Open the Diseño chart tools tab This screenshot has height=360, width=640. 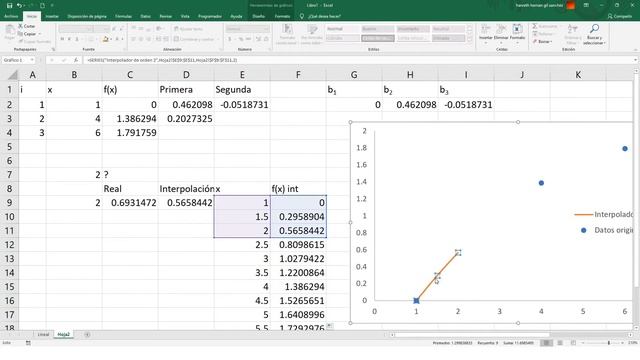(258, 16)
